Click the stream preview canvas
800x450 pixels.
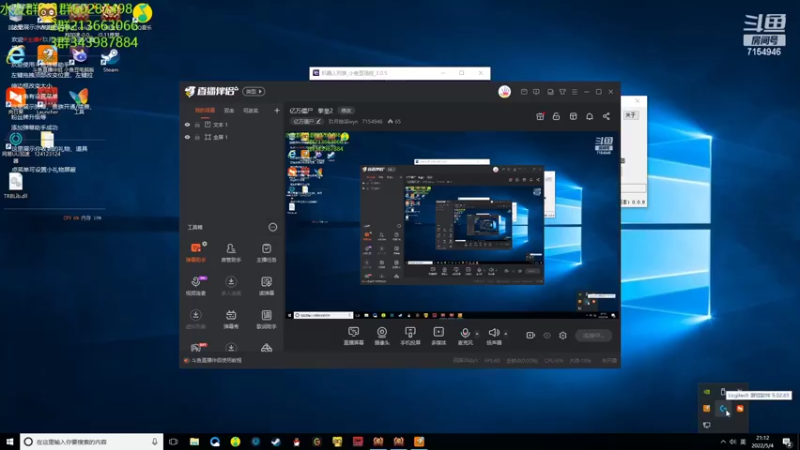click(x=452, y=225)
